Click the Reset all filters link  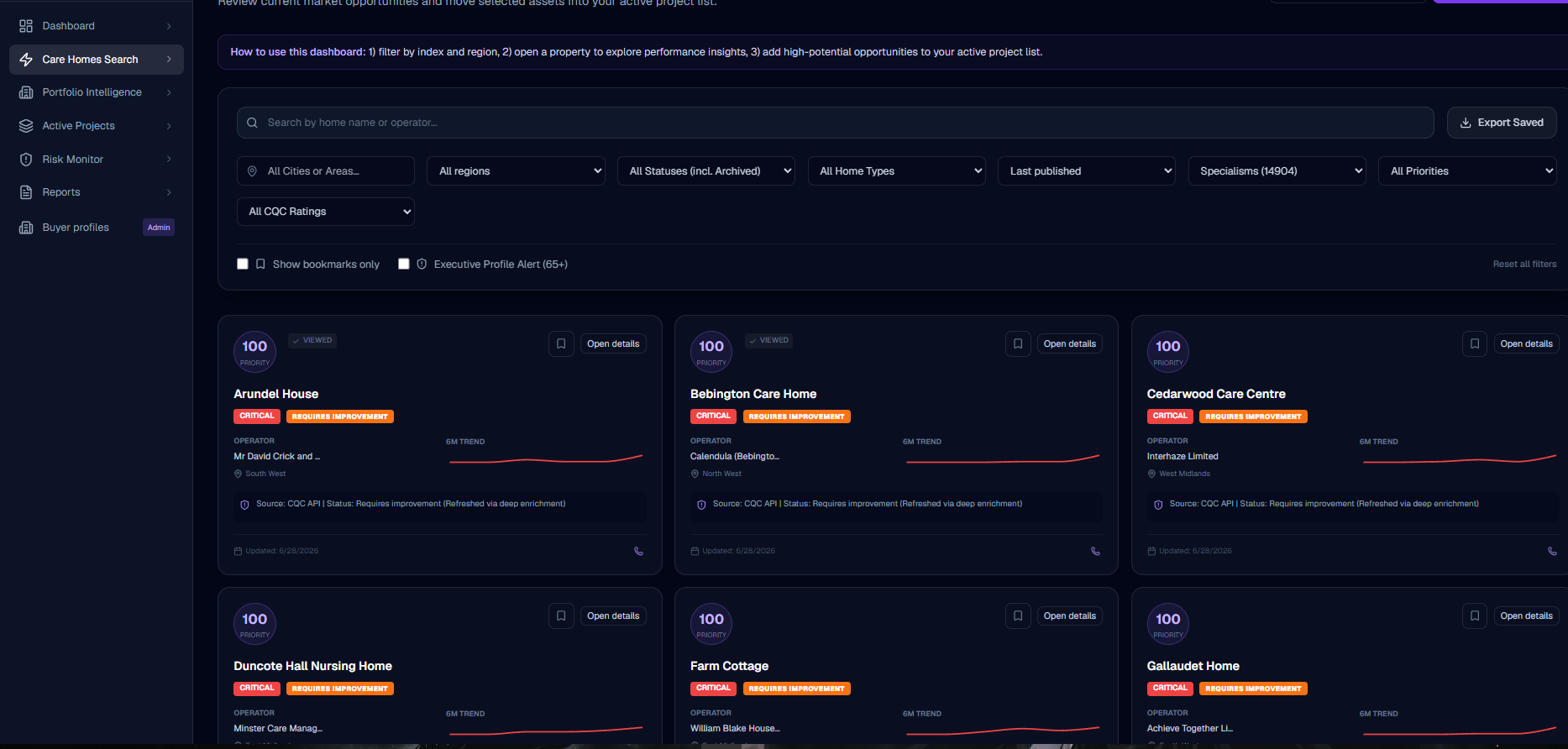tap(1524, 264)
